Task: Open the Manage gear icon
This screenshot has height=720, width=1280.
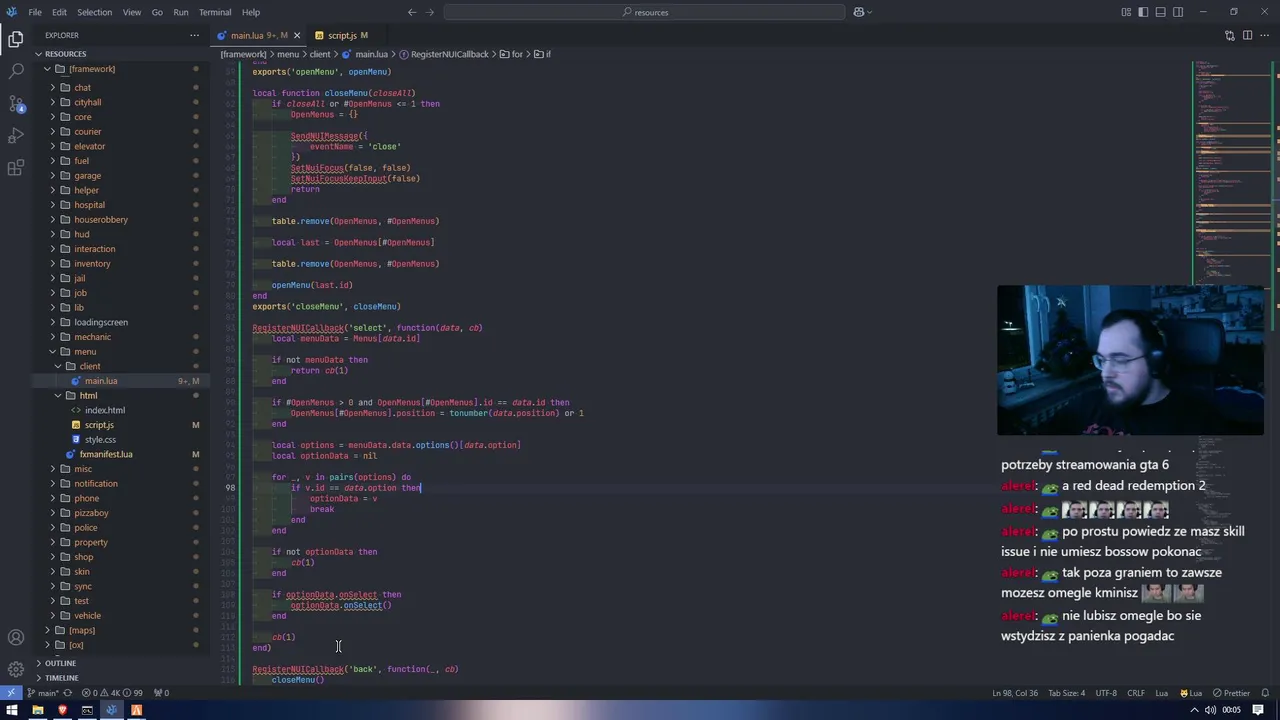Action: coord(16,669)
